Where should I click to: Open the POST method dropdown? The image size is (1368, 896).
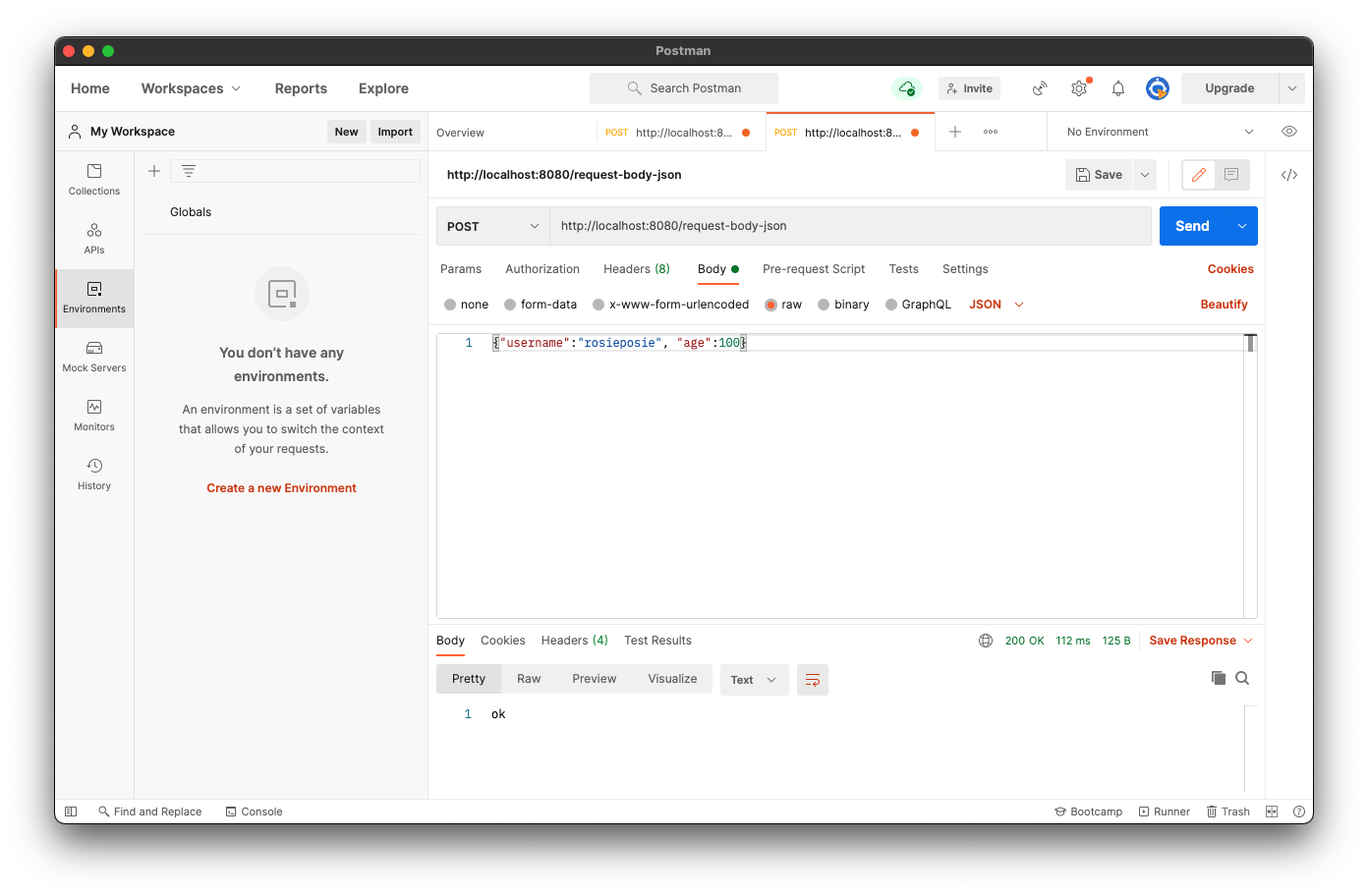(x=492, y=226)
